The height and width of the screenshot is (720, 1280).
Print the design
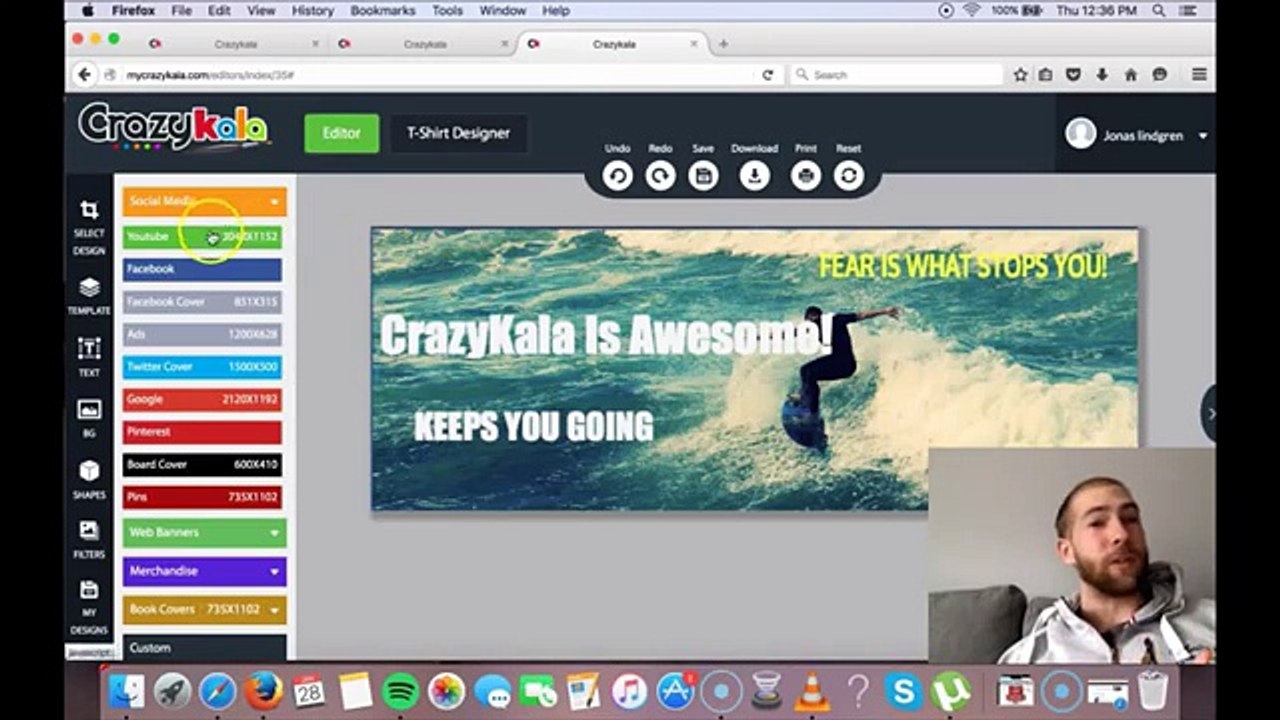click(805, 176)
